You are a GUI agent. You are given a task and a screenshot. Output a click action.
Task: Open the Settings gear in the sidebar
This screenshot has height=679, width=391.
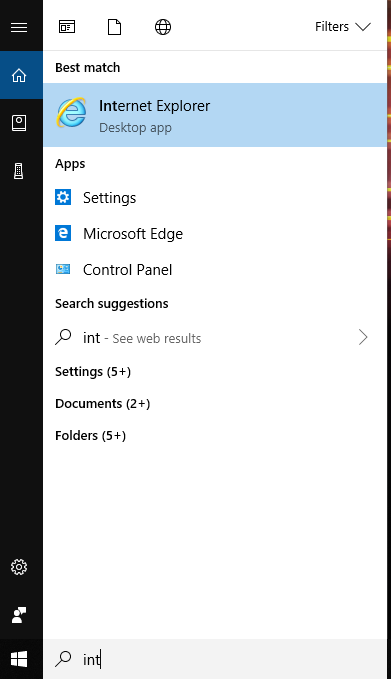coord(19,566)
